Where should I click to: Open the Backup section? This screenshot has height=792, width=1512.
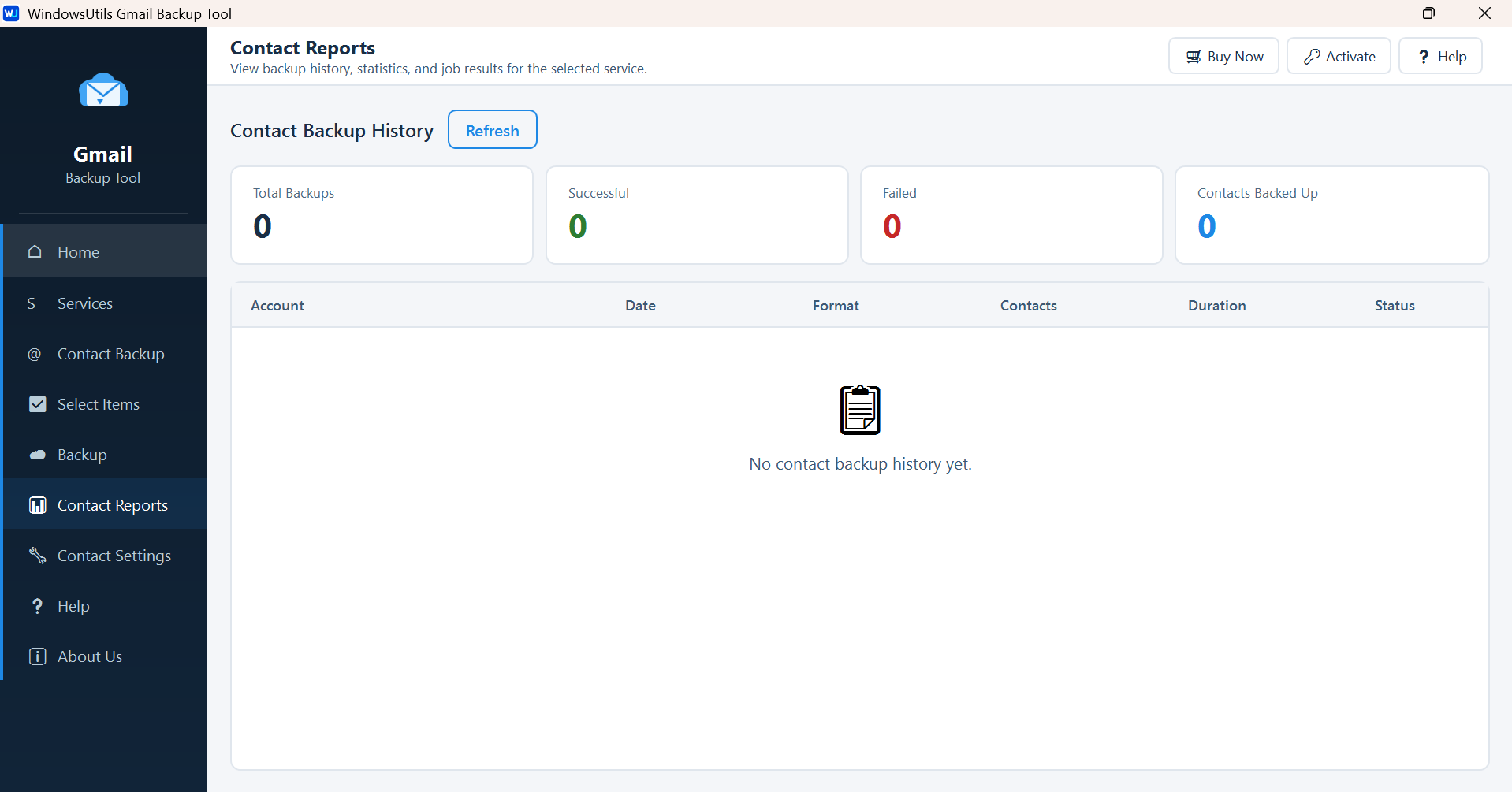[105, 455]
